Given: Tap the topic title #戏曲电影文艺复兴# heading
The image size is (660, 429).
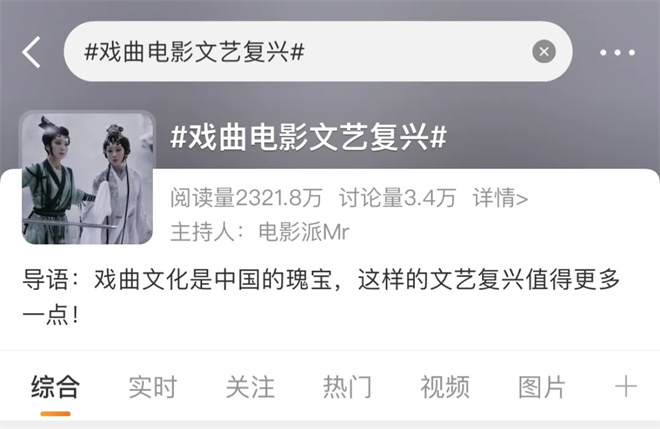Looking at the screenshot, I should 309,138.
